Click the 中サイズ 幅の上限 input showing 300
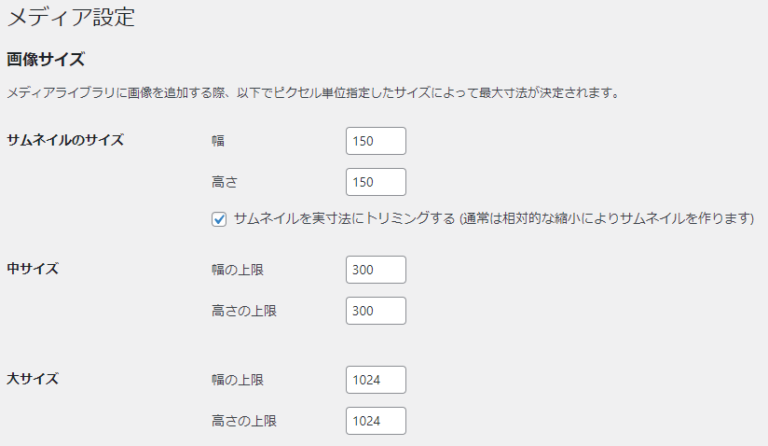768x446 pixels. click(375, 270)
